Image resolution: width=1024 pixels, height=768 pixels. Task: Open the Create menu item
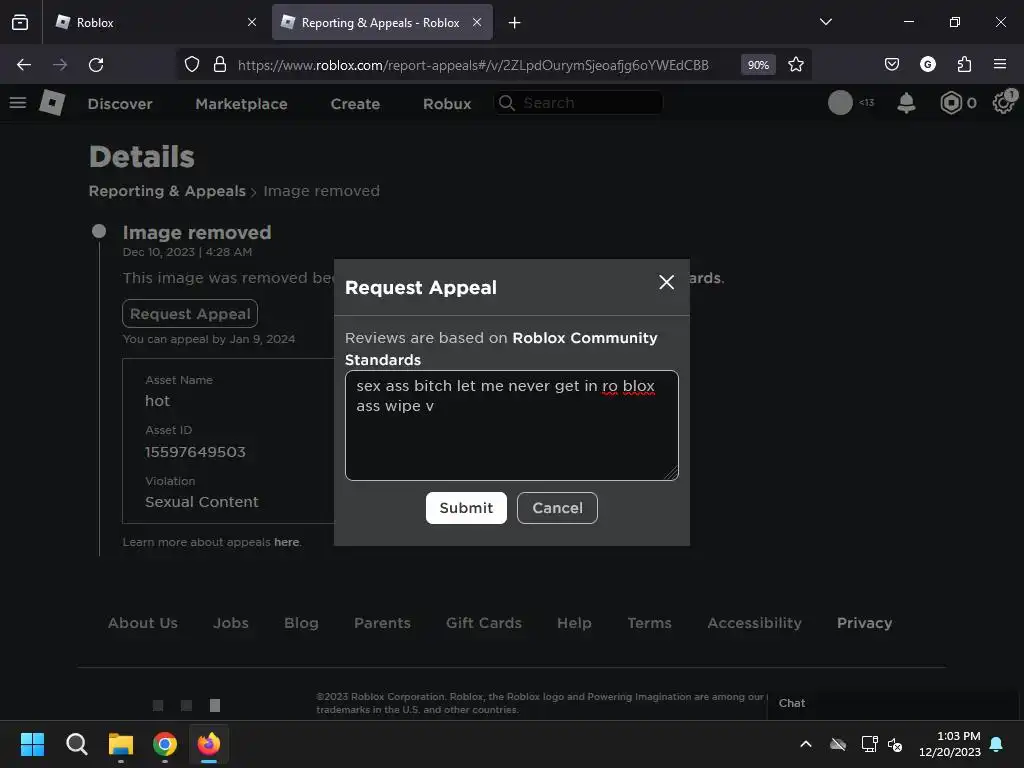coord(355,104)
